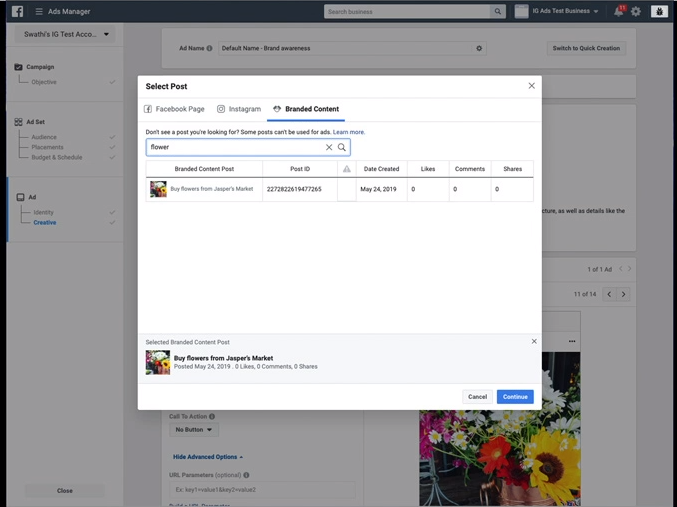
Task: Open the settings gear in top bar
Action: (636, 12)
